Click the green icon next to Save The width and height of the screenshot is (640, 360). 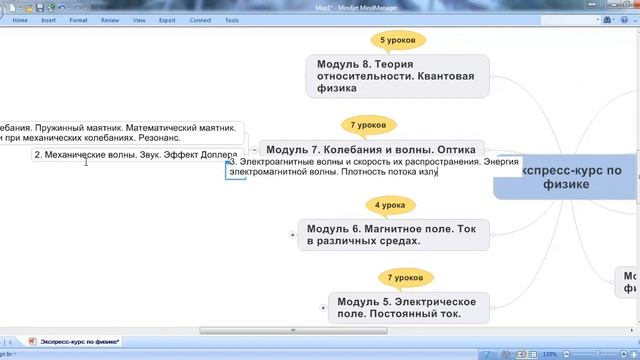(x=51, y=7)
